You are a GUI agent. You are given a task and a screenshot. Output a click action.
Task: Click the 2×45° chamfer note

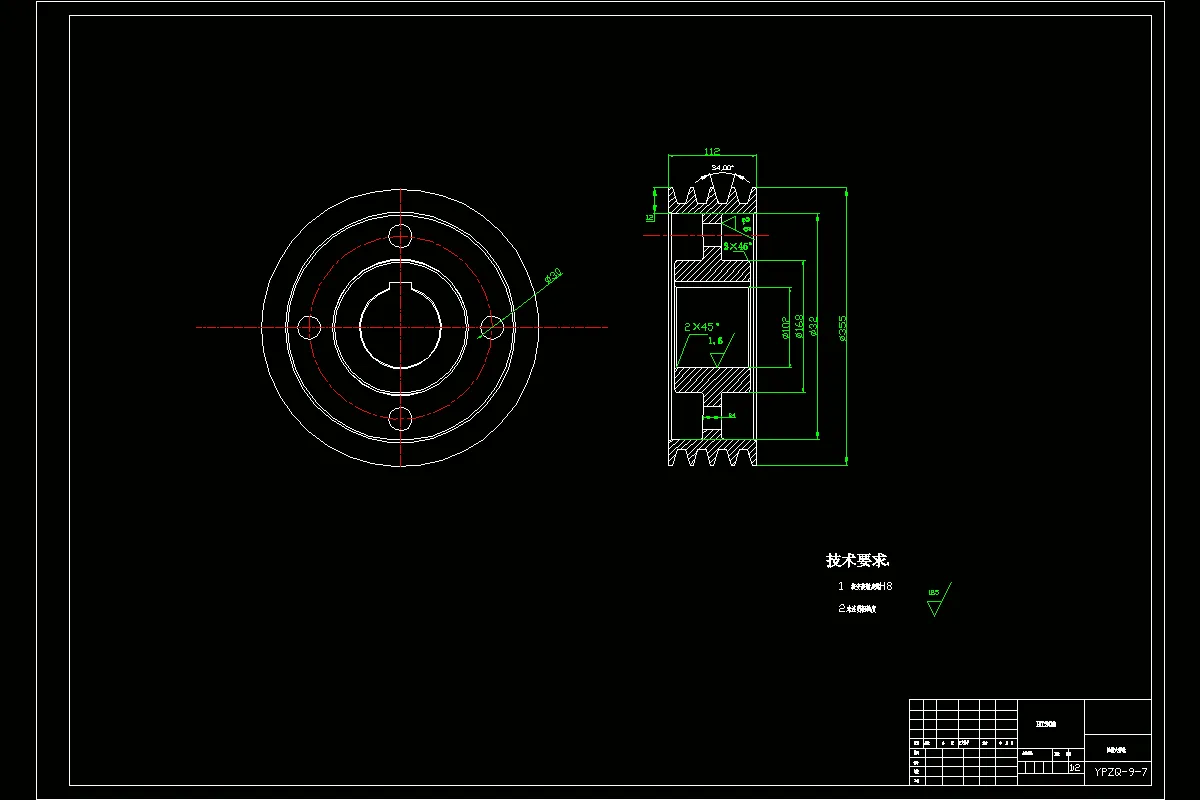pyautogui.click(x=703, y=327)
